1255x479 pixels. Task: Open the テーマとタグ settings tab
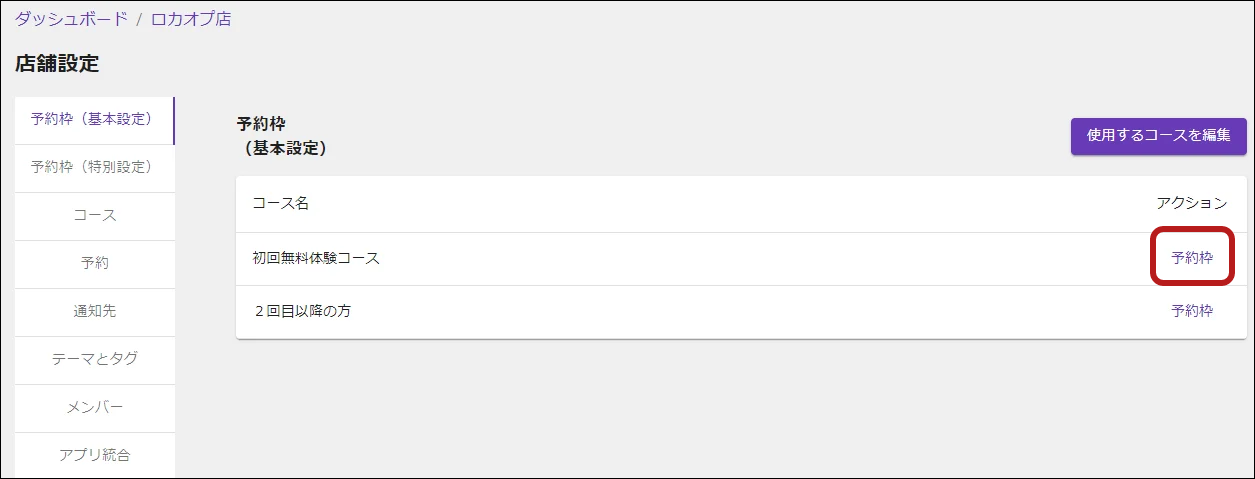[x=95, y=360]
